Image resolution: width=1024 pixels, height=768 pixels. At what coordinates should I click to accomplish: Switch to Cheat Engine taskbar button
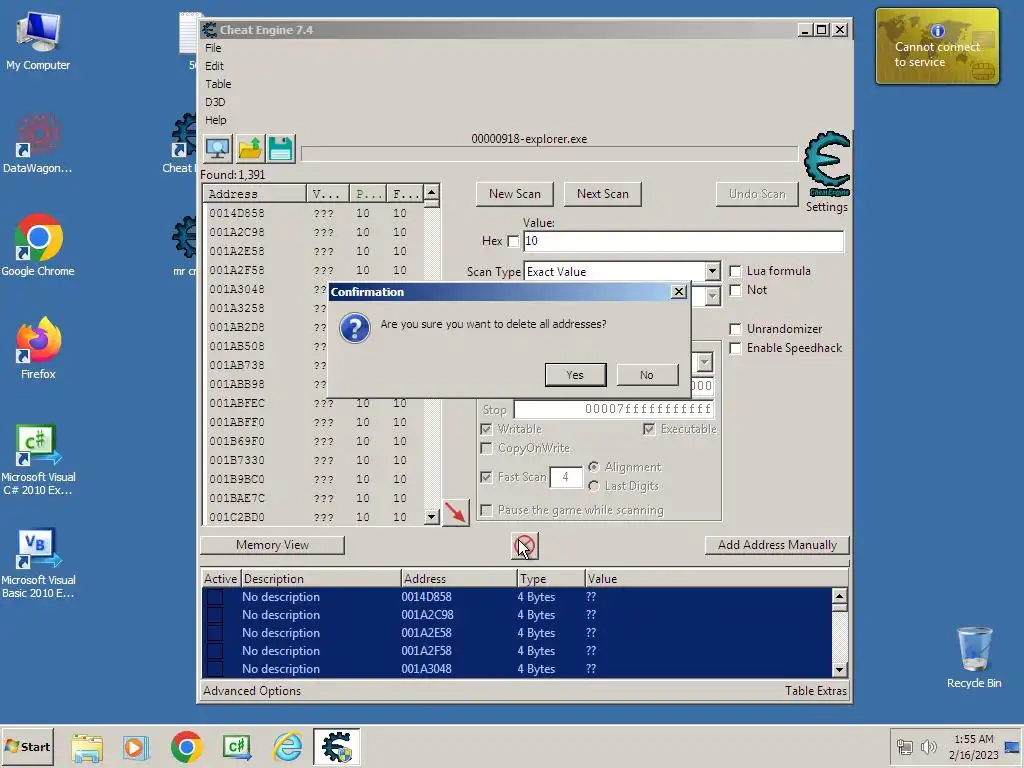point(336,747)
